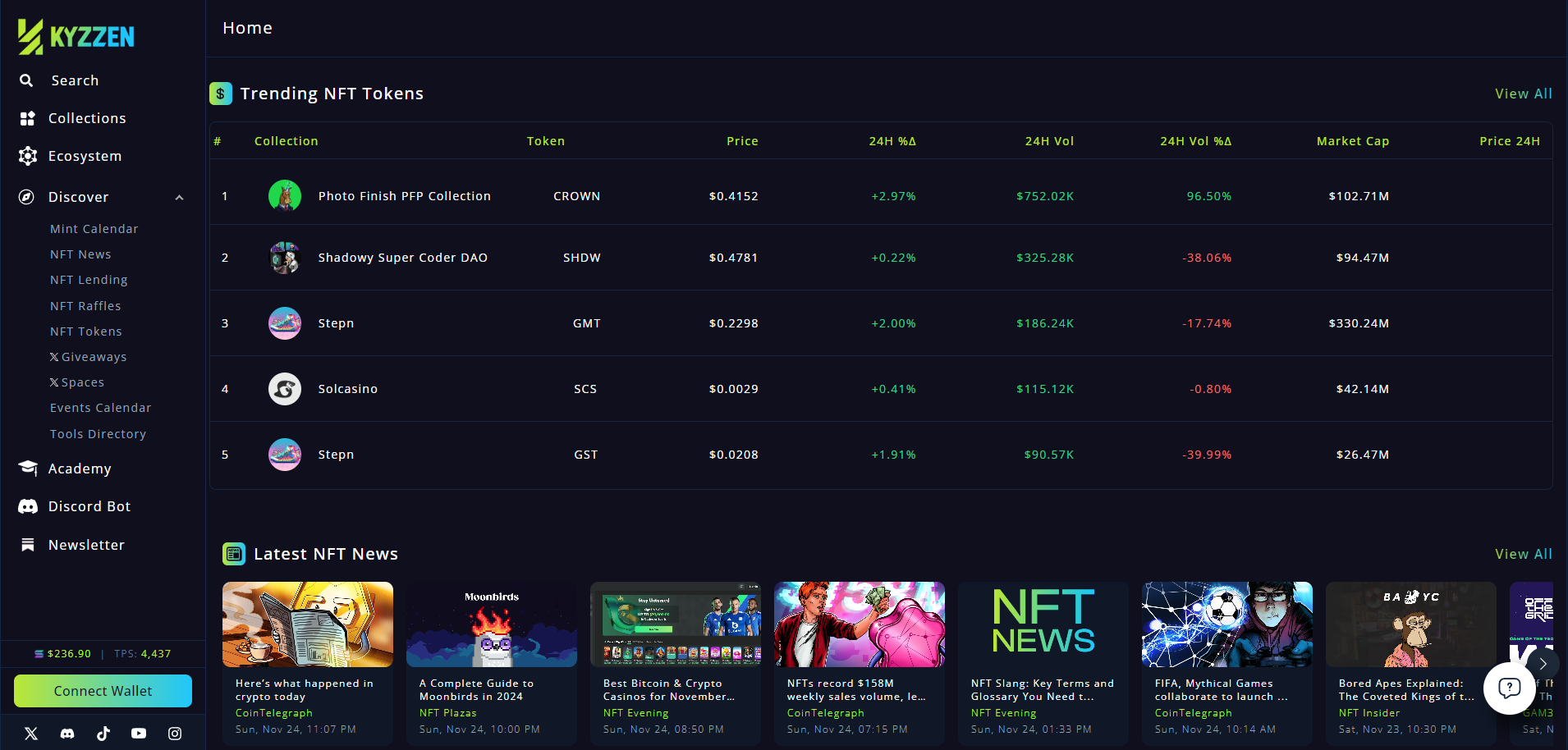Open the Discord social icon in footer
The height and width of the screenshot is (750, 1568).
(67, 734)
